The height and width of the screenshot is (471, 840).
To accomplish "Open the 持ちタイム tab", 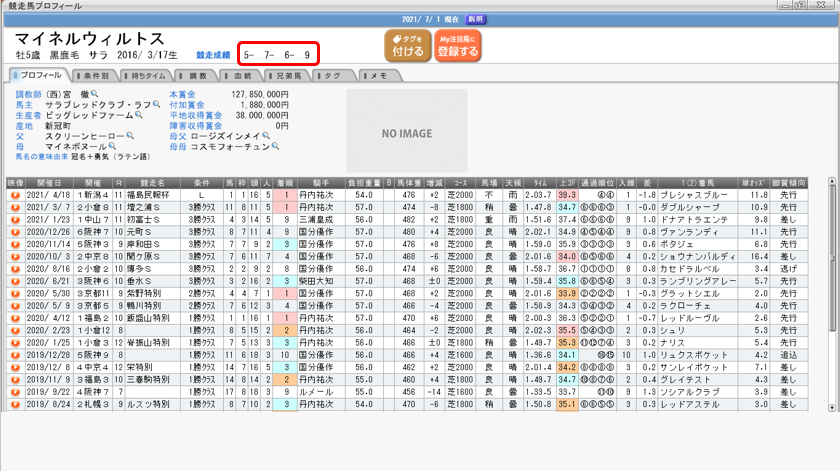I will tap(153, 75).
